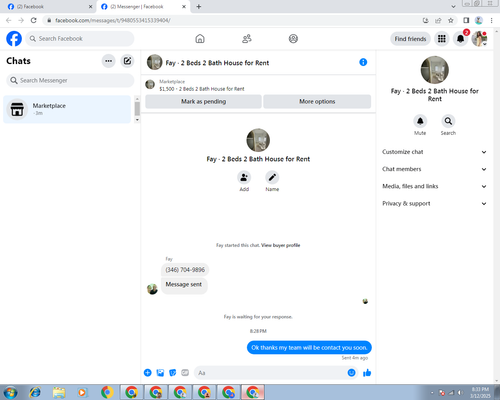Open Windows Explorer folder in taskbar
The image size is (500, 400).
pos(59,392)
